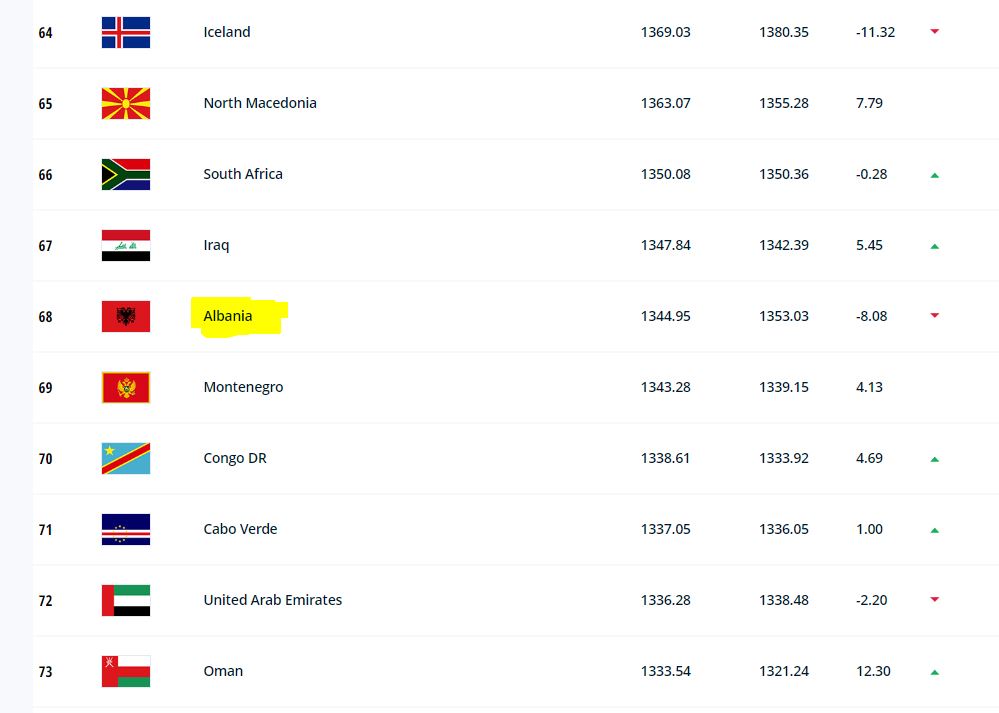Click the North Macedonia flag

(126, 103)
